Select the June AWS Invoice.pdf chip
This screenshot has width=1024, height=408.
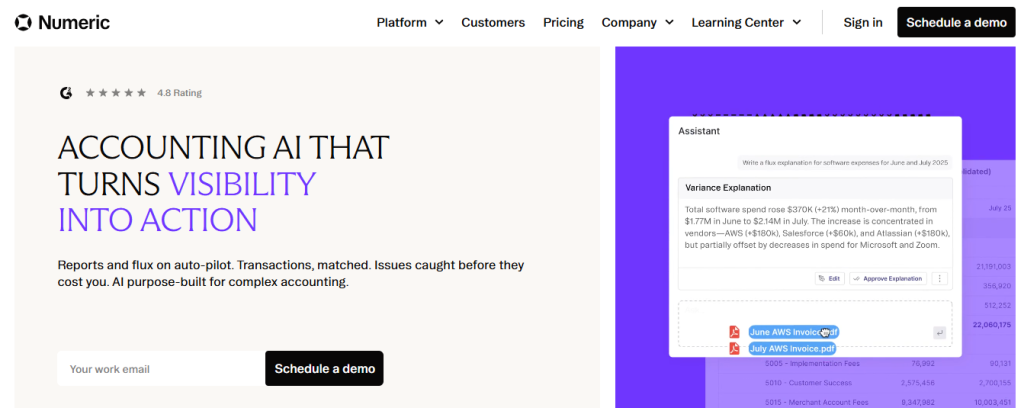click(793, 332)
